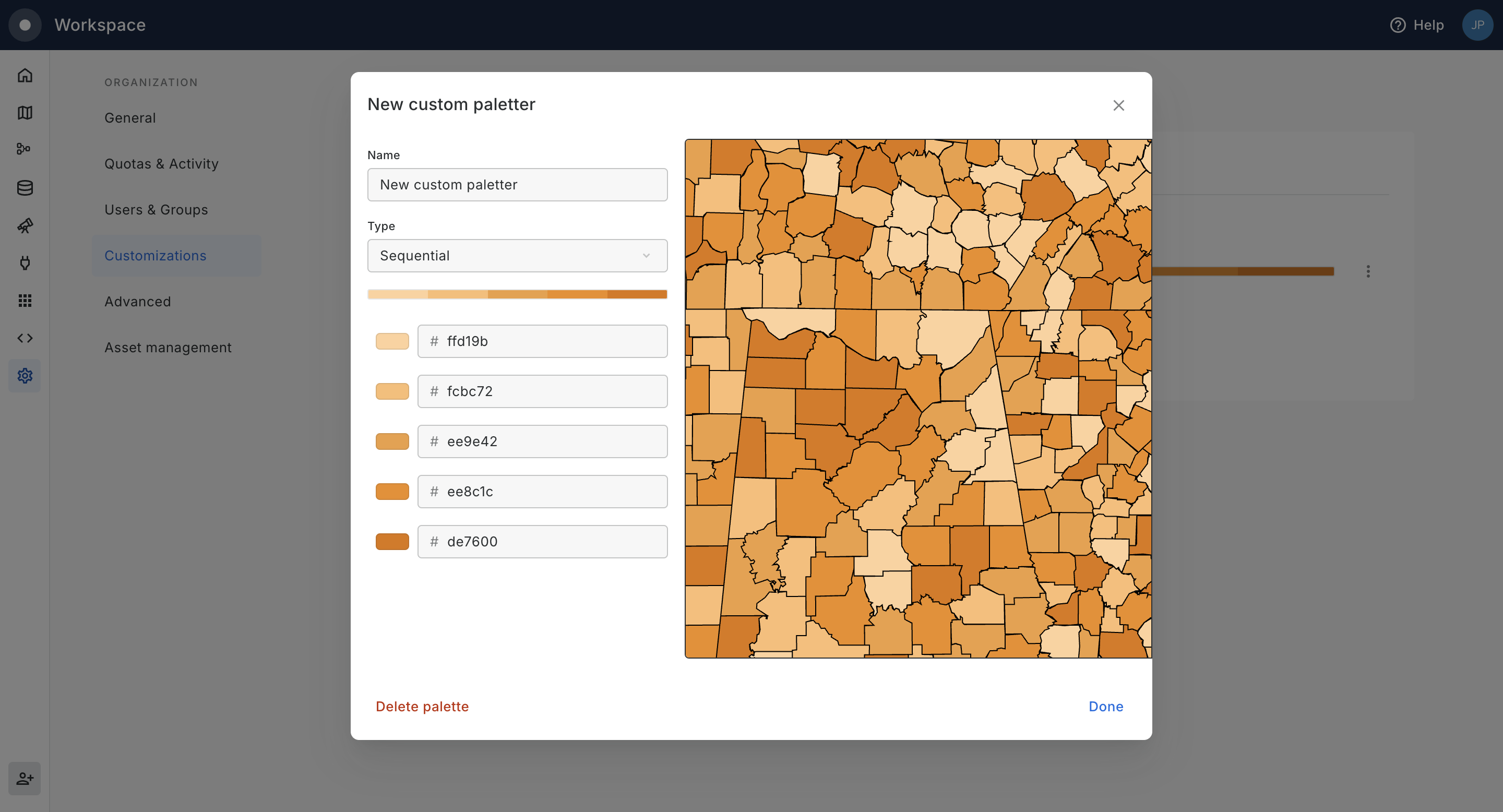Click the telescope icon in sidebar
1503x812 pixels.
[x=25, y=226]
